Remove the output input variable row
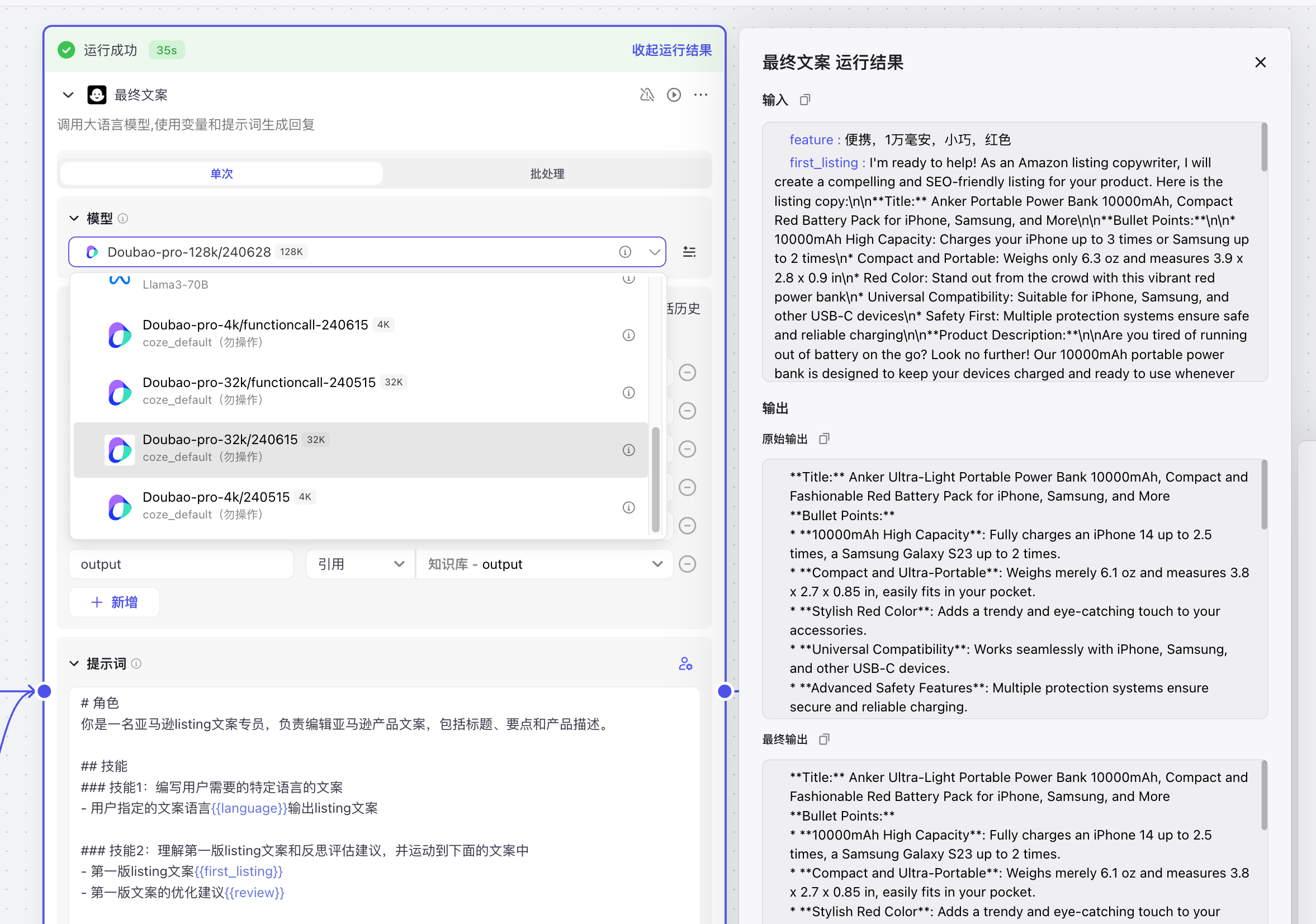 click(x=687, y=564)
